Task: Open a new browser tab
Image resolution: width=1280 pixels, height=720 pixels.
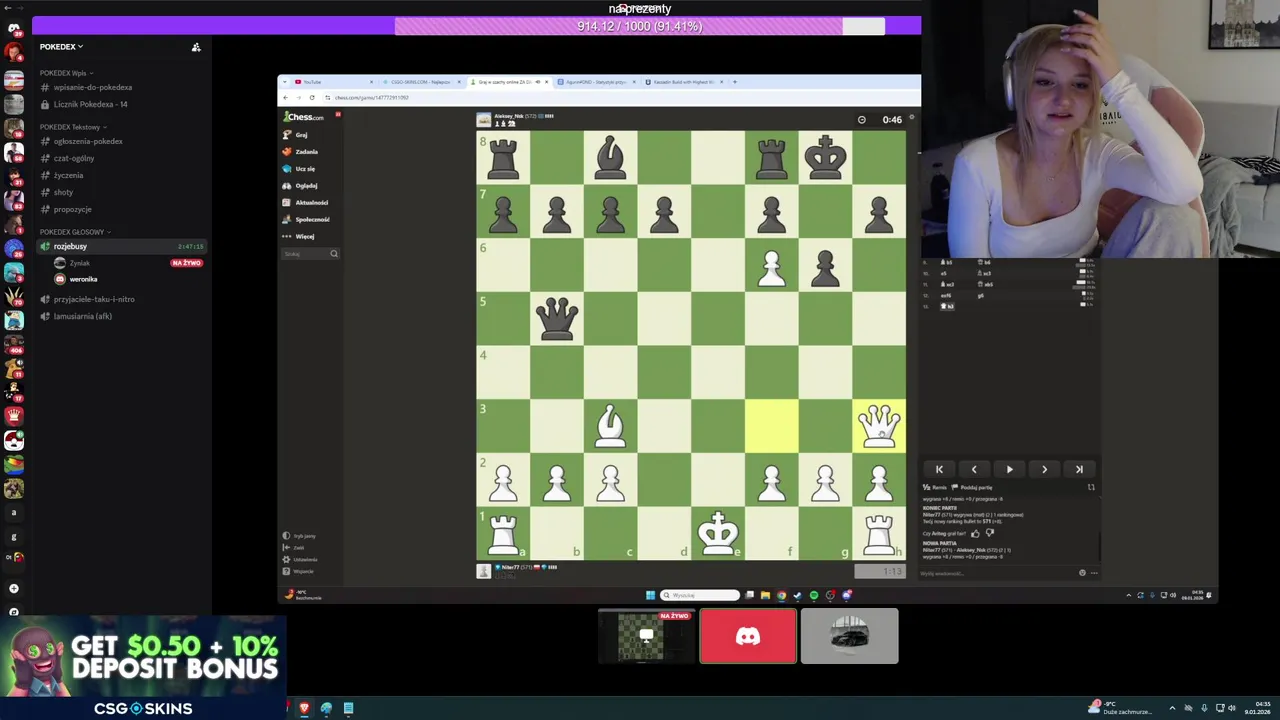Action: click(x=735, y=82)
